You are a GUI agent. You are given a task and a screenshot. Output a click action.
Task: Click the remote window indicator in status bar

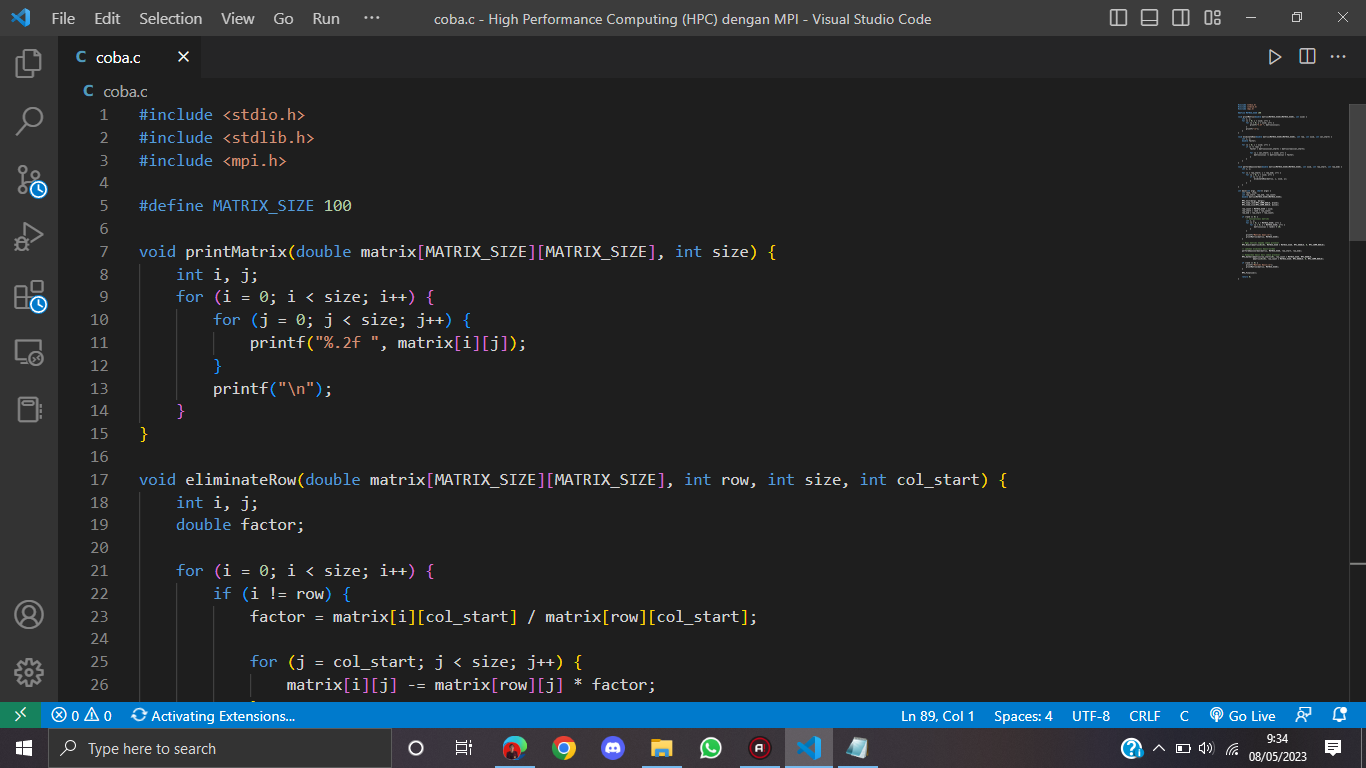(20, 716)
